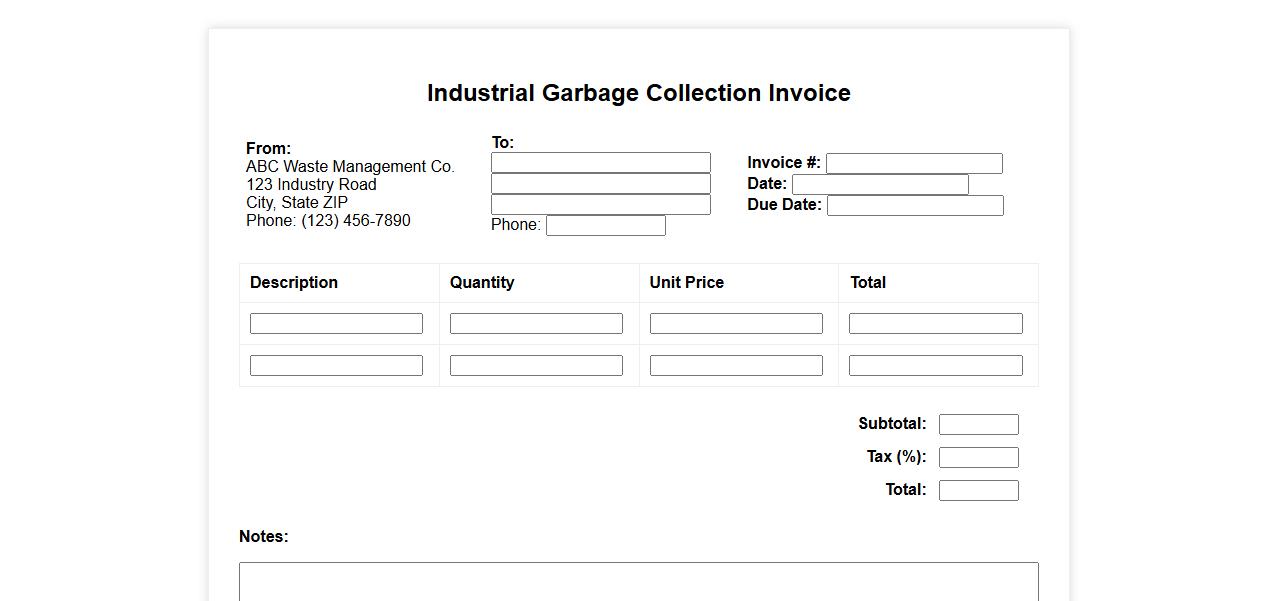The image size is (1278, 601).
Task: Focus second row Quantity field
Action: (536, 366)
